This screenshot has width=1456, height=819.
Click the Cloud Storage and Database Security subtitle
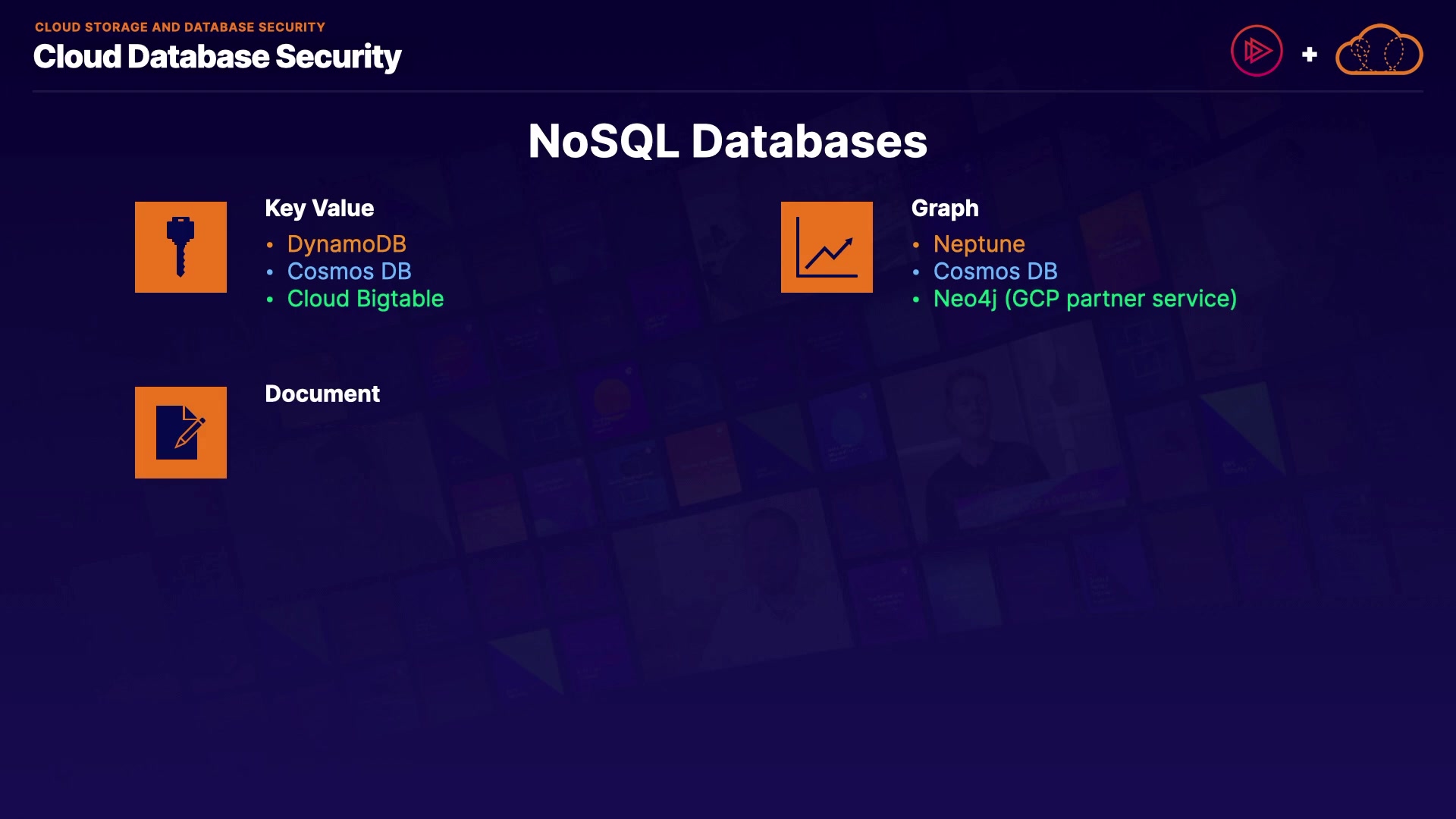coord(180,27)
